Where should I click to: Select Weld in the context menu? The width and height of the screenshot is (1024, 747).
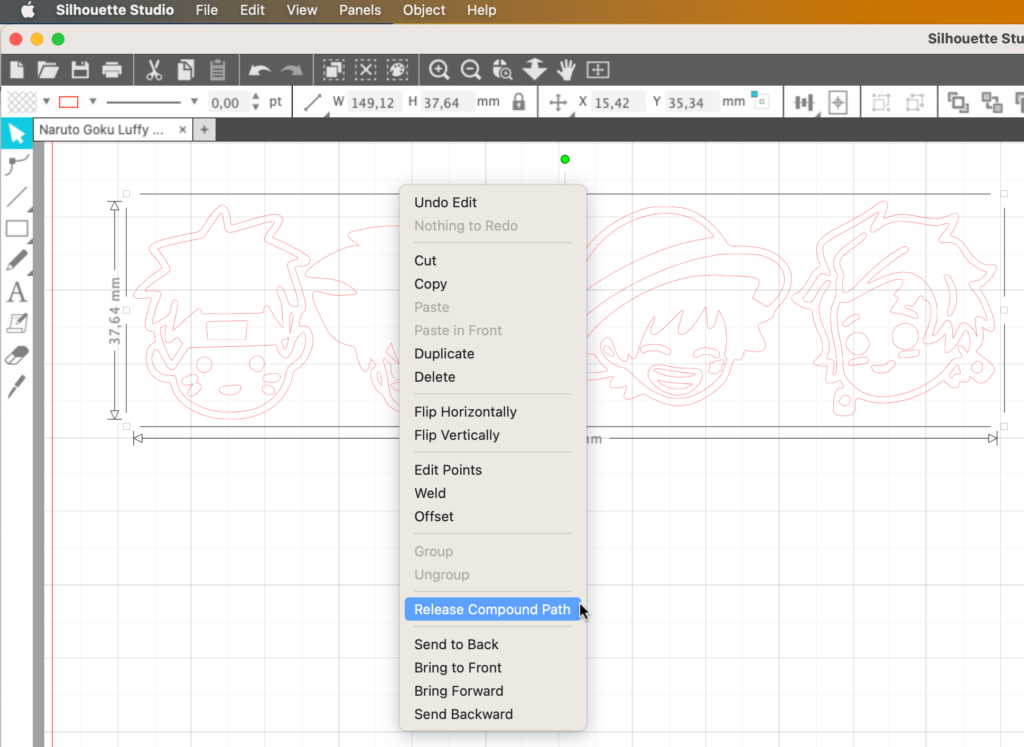coord(430,493)
